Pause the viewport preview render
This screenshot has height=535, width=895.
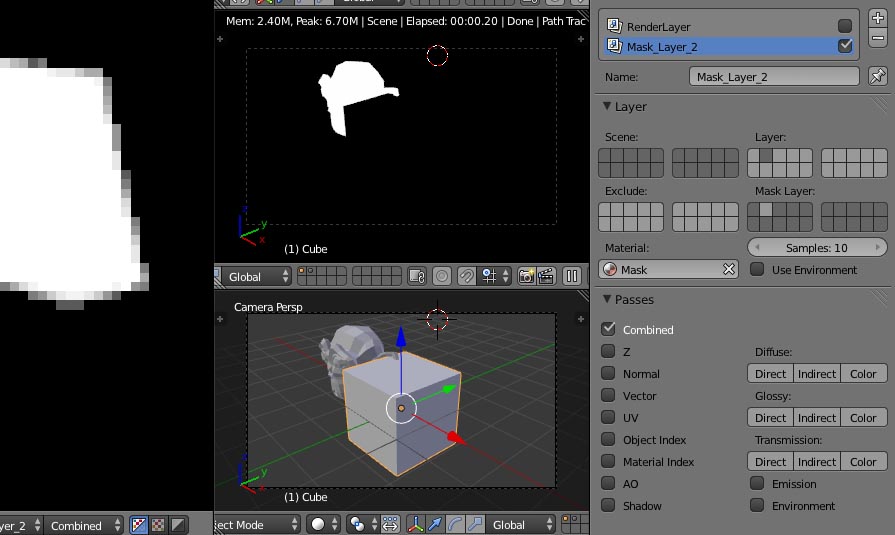coord(571,277)
